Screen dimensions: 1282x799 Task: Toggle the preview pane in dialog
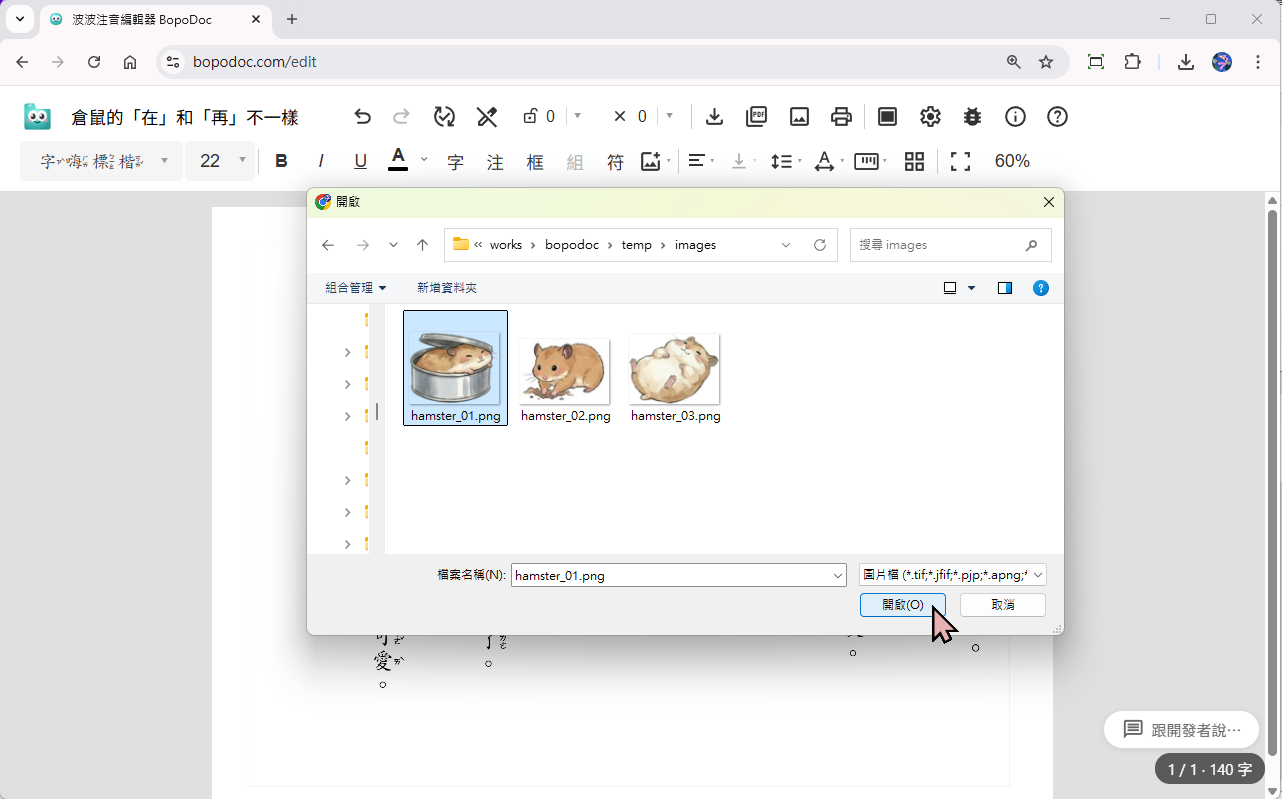coord(1005,288)
